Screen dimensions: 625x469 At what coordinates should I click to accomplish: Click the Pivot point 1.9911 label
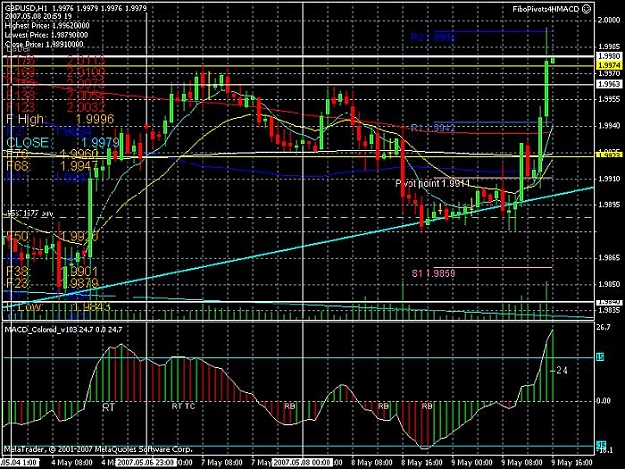(432, 183)
